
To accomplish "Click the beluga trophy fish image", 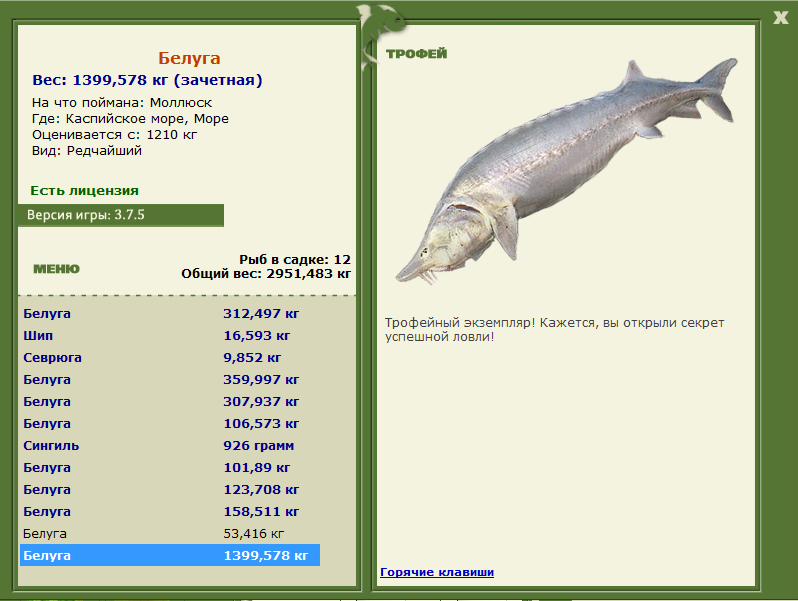I will 566,170.
